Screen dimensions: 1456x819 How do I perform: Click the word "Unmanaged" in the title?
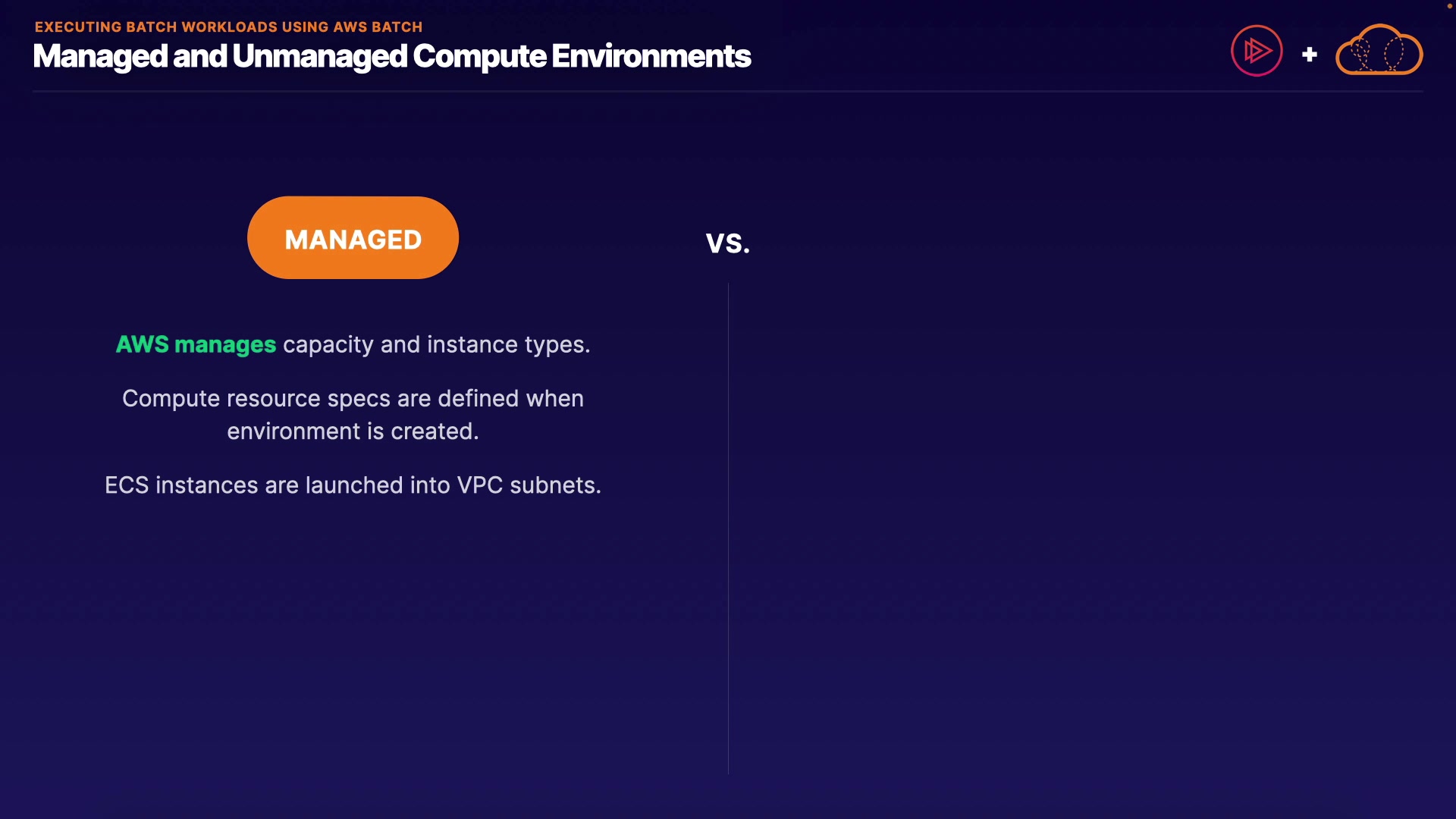(319, 57)
